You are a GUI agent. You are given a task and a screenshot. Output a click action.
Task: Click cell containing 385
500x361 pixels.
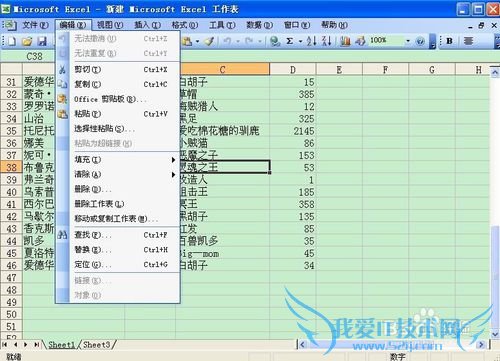[293, 94]
